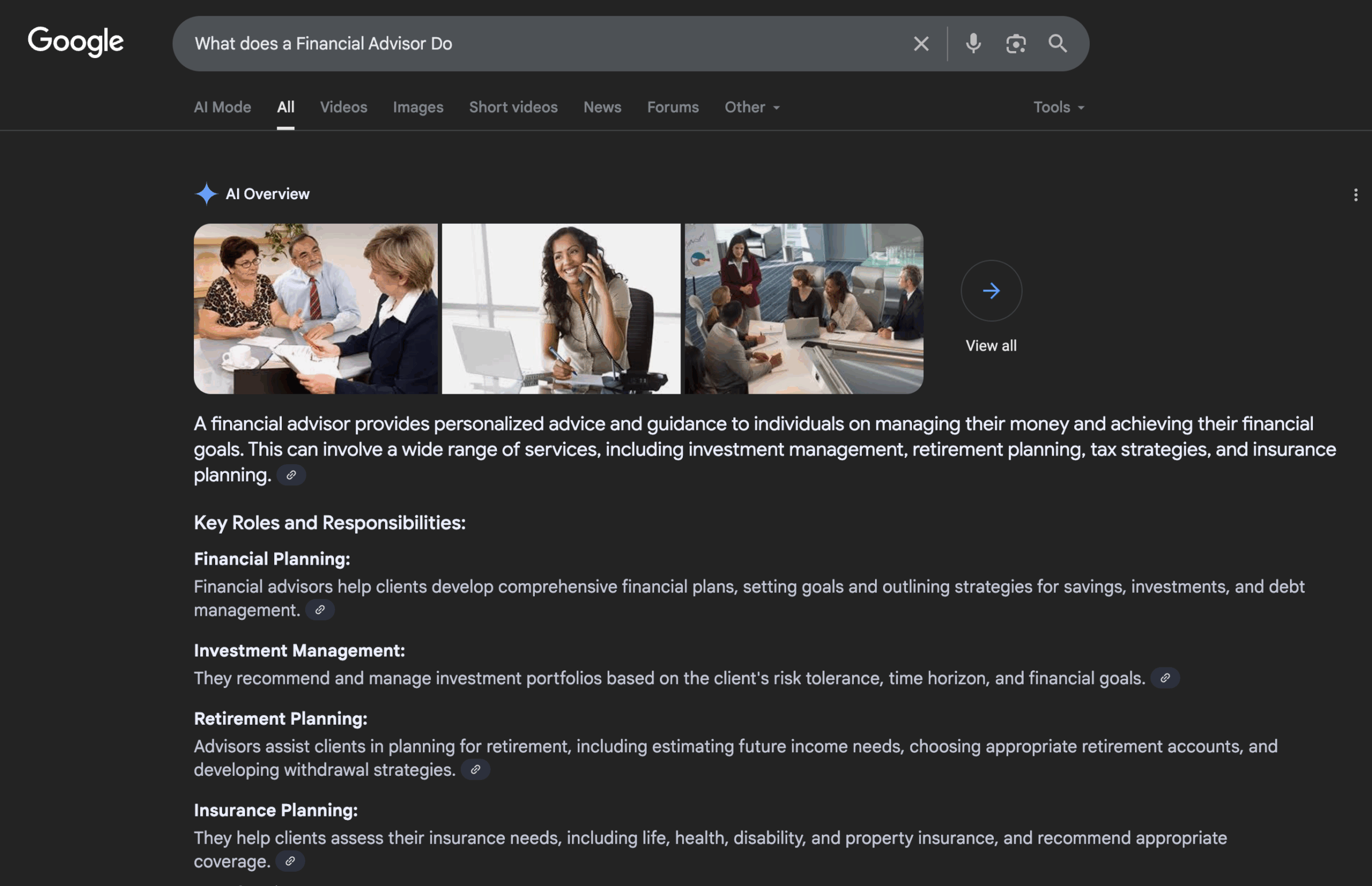Image resolution: width=1372 pixels, height=886 pixels.
Task: Open the thumbnail of woman on the phone
Action: click(x=561, y=309)
